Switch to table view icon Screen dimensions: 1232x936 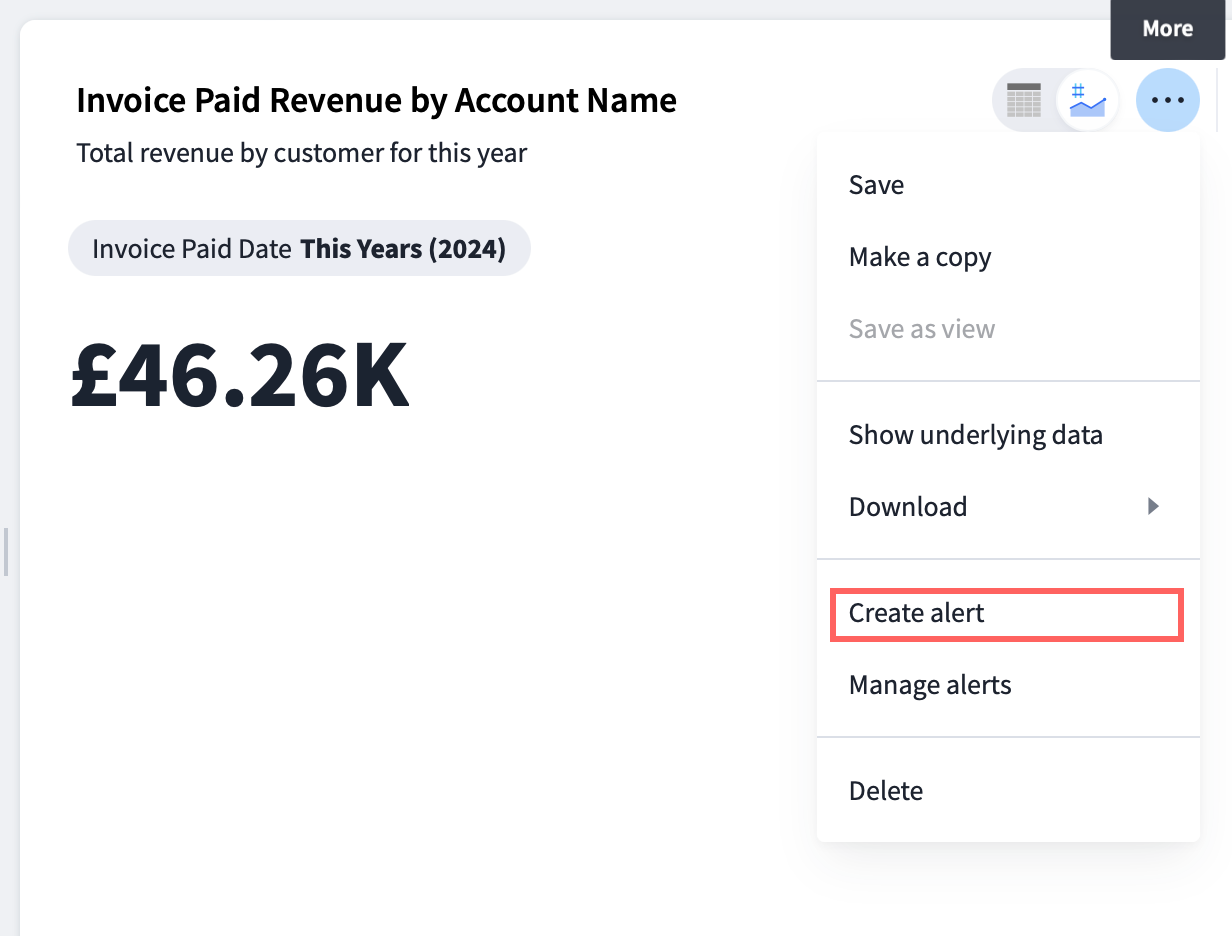point(1023,101)
